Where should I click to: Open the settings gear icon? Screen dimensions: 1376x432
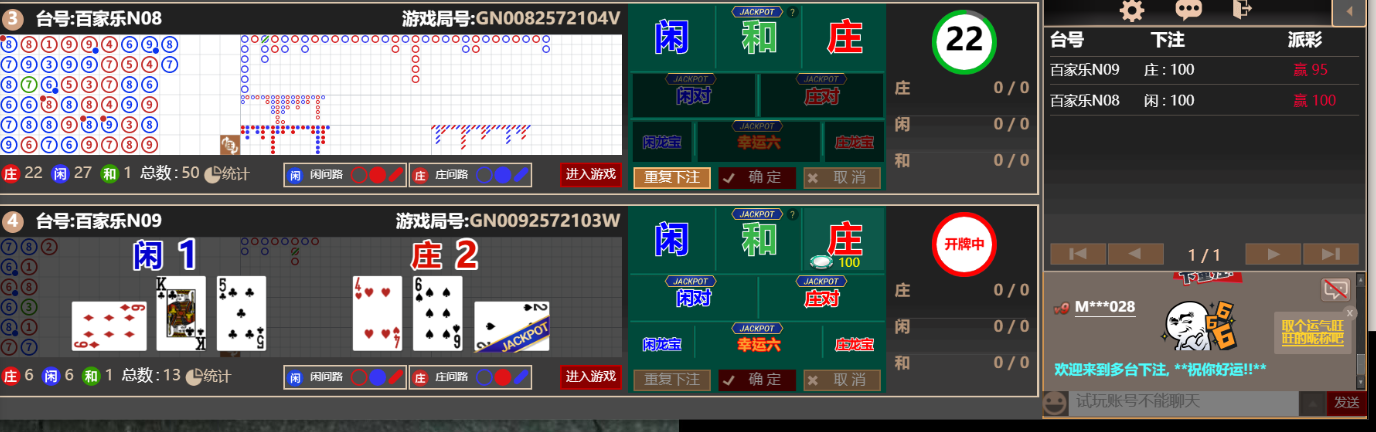coord(1131,10)
